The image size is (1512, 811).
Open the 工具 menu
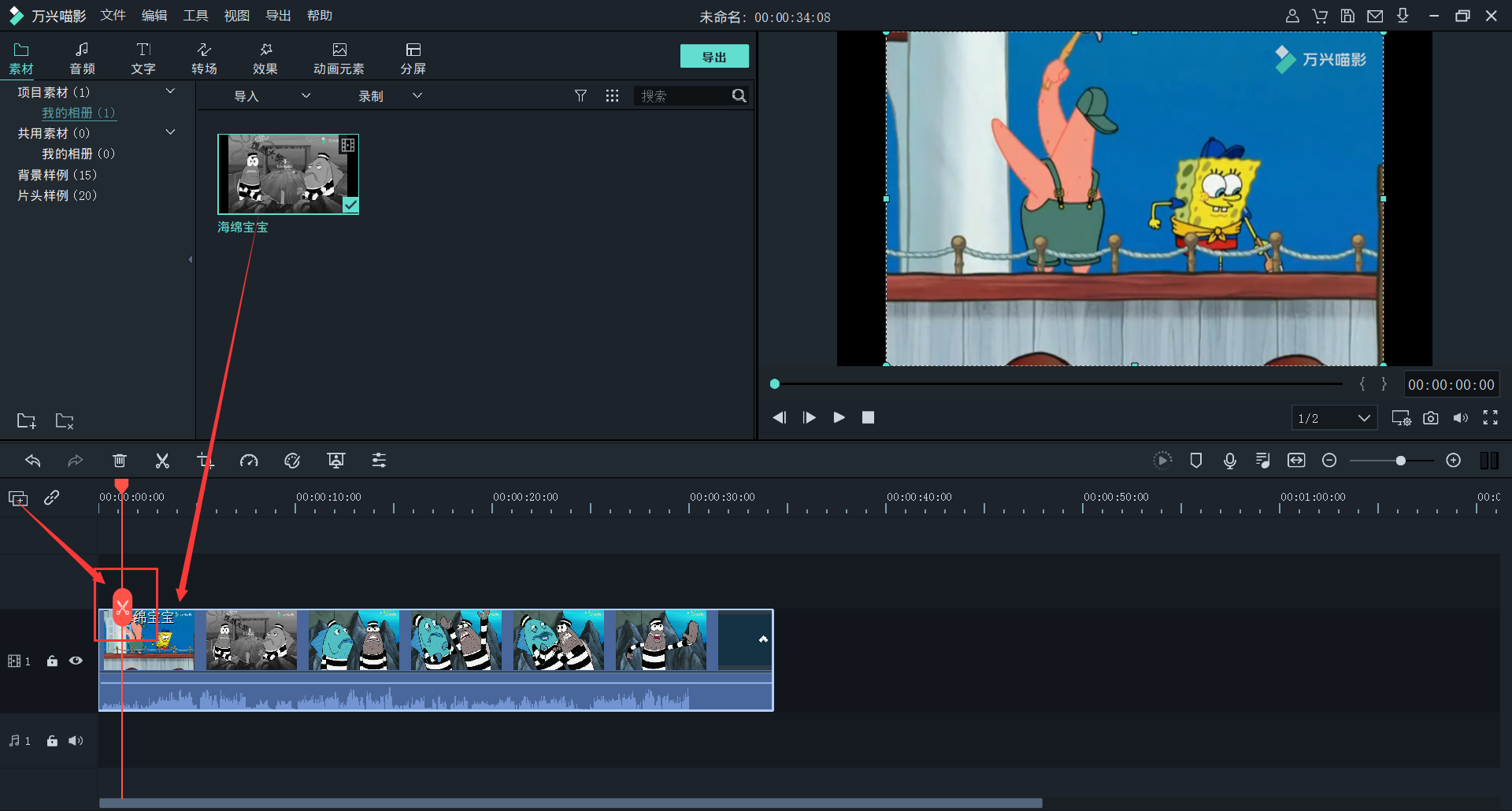(195, 16)
